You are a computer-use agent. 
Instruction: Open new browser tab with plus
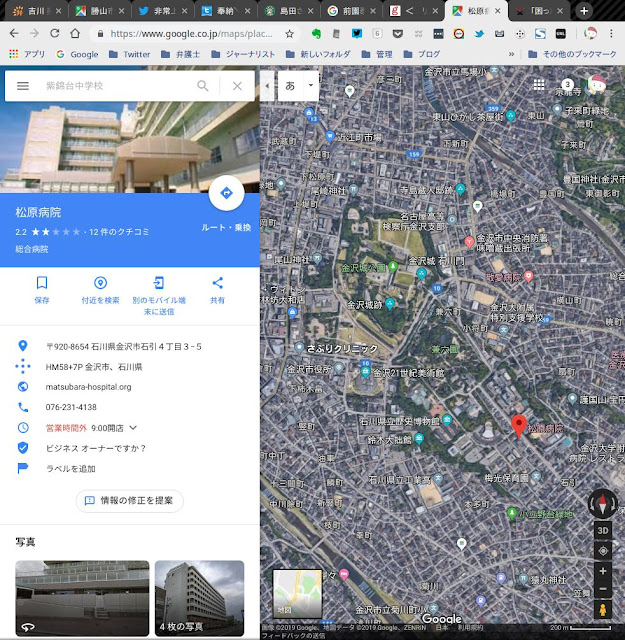pyautogui.click(x=584, y=11)
